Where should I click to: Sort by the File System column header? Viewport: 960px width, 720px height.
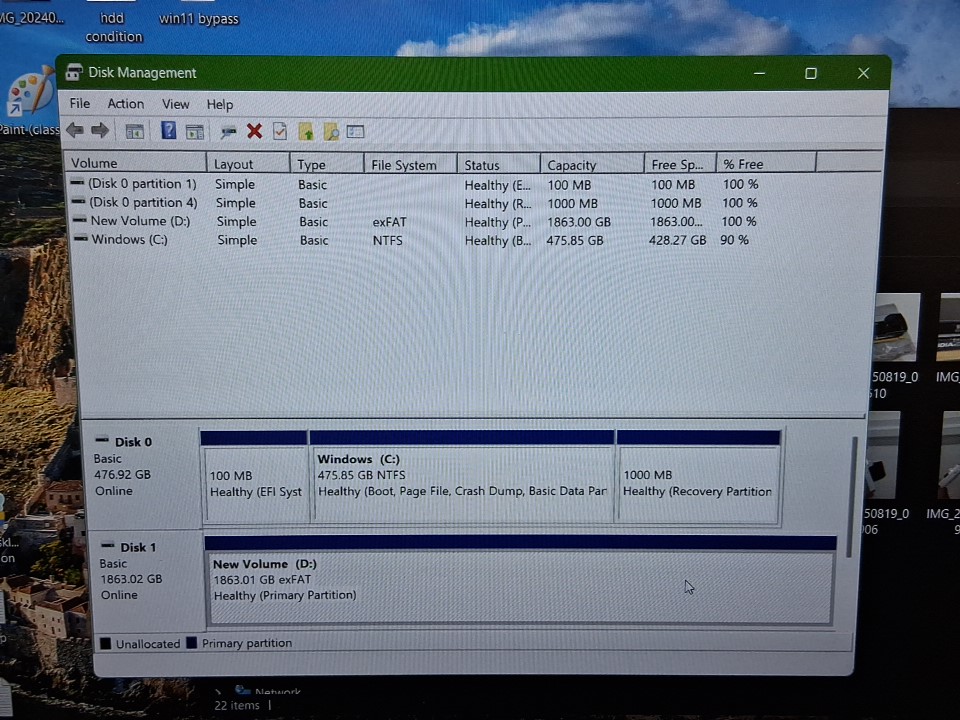coord(411,165)
